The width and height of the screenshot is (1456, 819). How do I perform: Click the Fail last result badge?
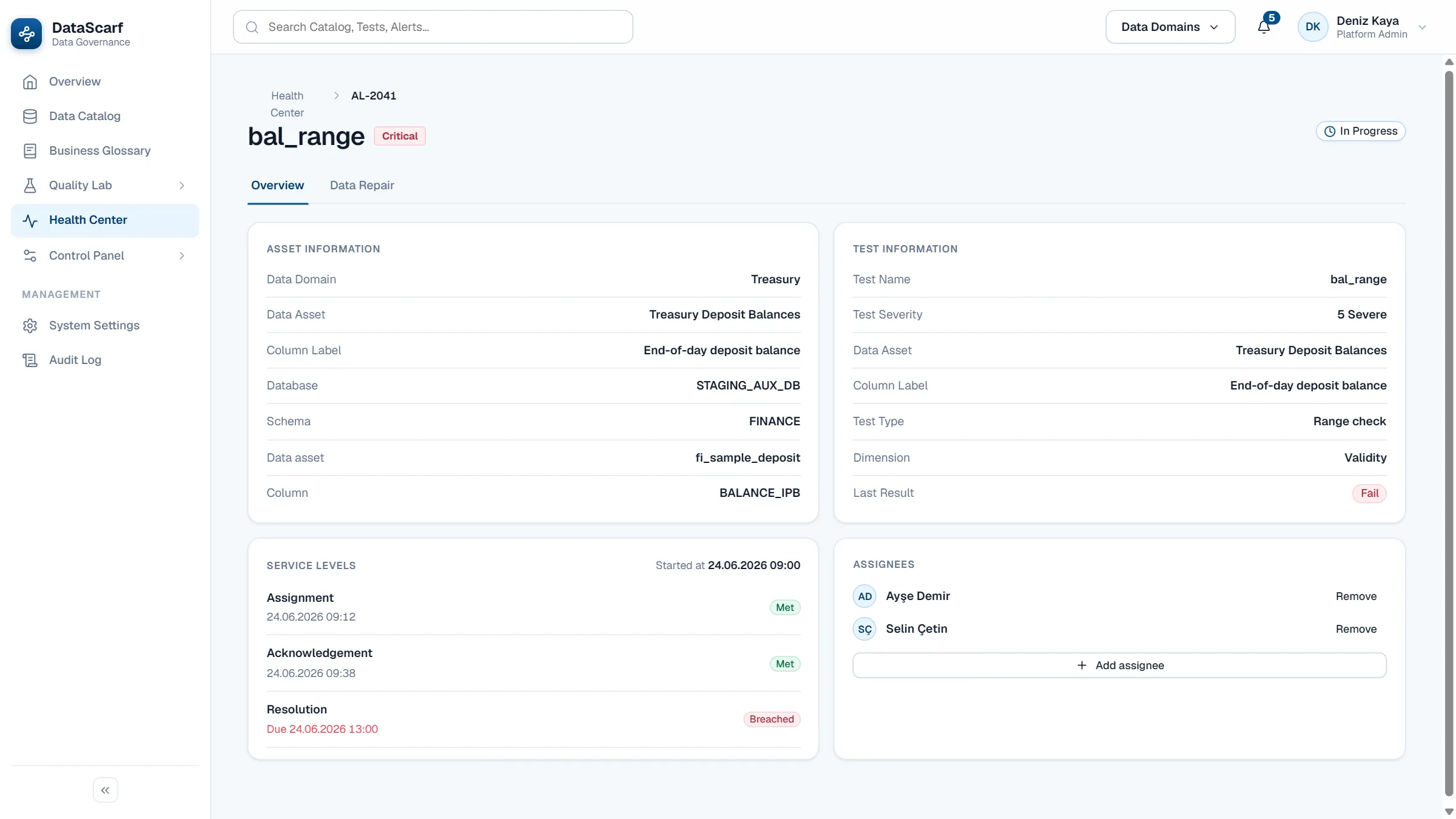click(1369, 493)
